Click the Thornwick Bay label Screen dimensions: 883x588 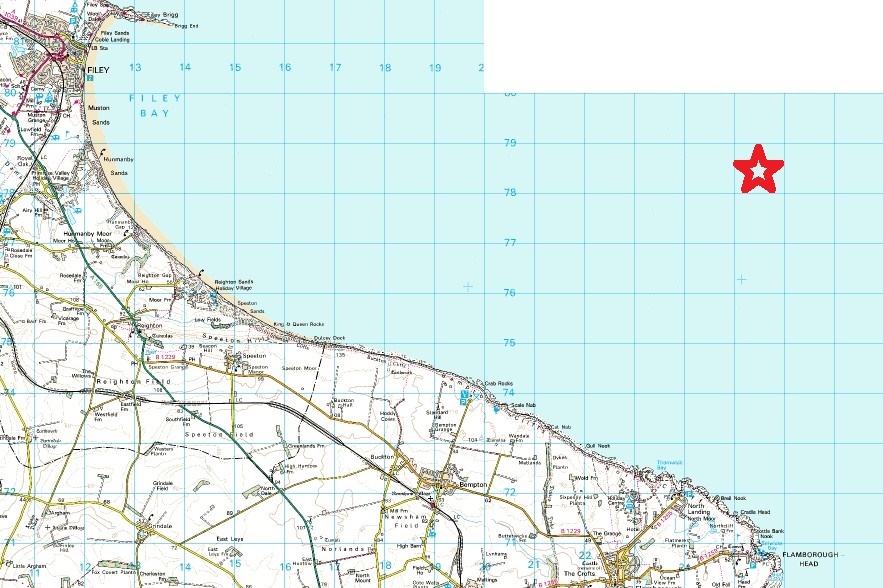click(x=670, y=465)
